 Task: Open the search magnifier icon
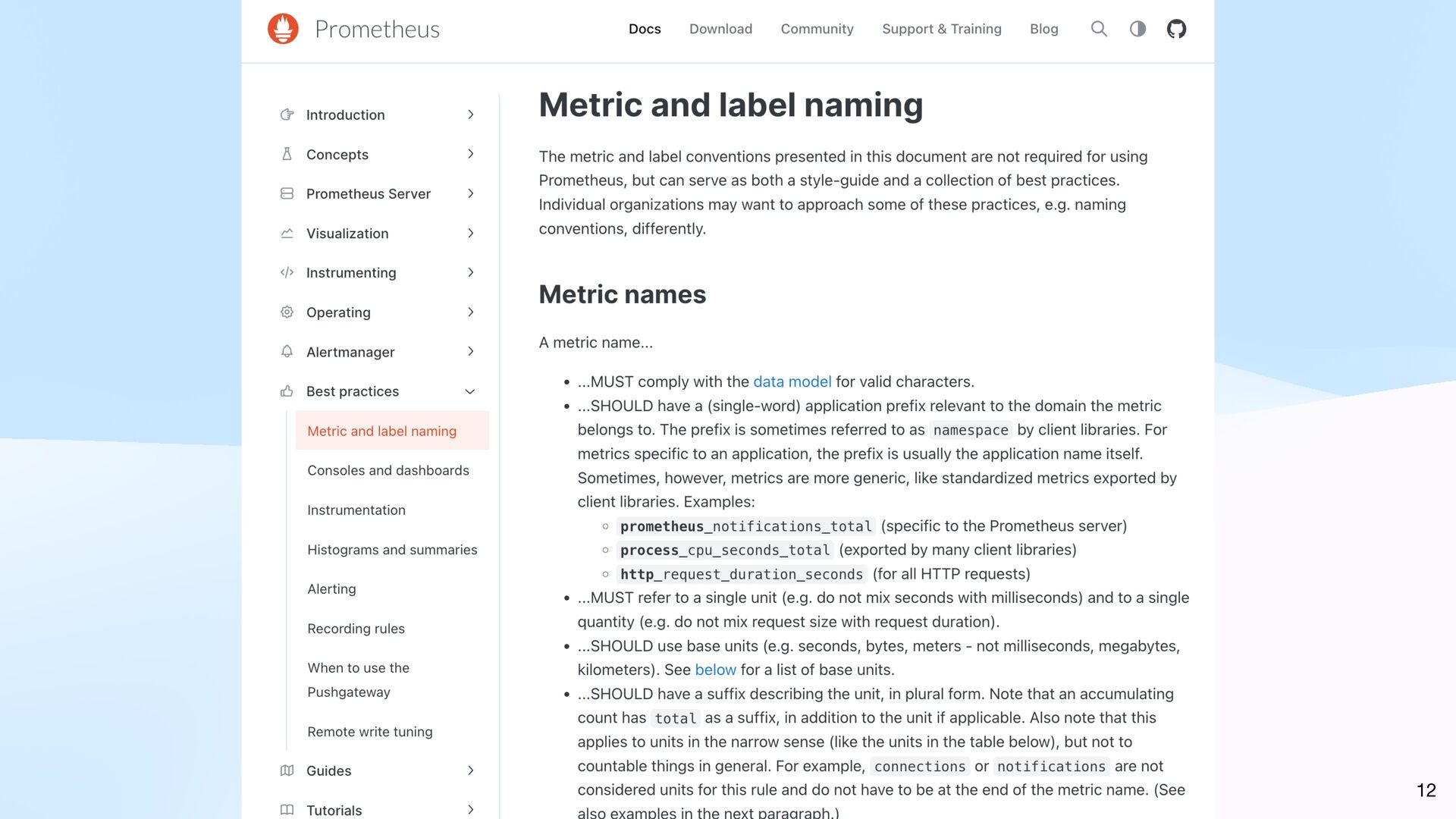1099,29
